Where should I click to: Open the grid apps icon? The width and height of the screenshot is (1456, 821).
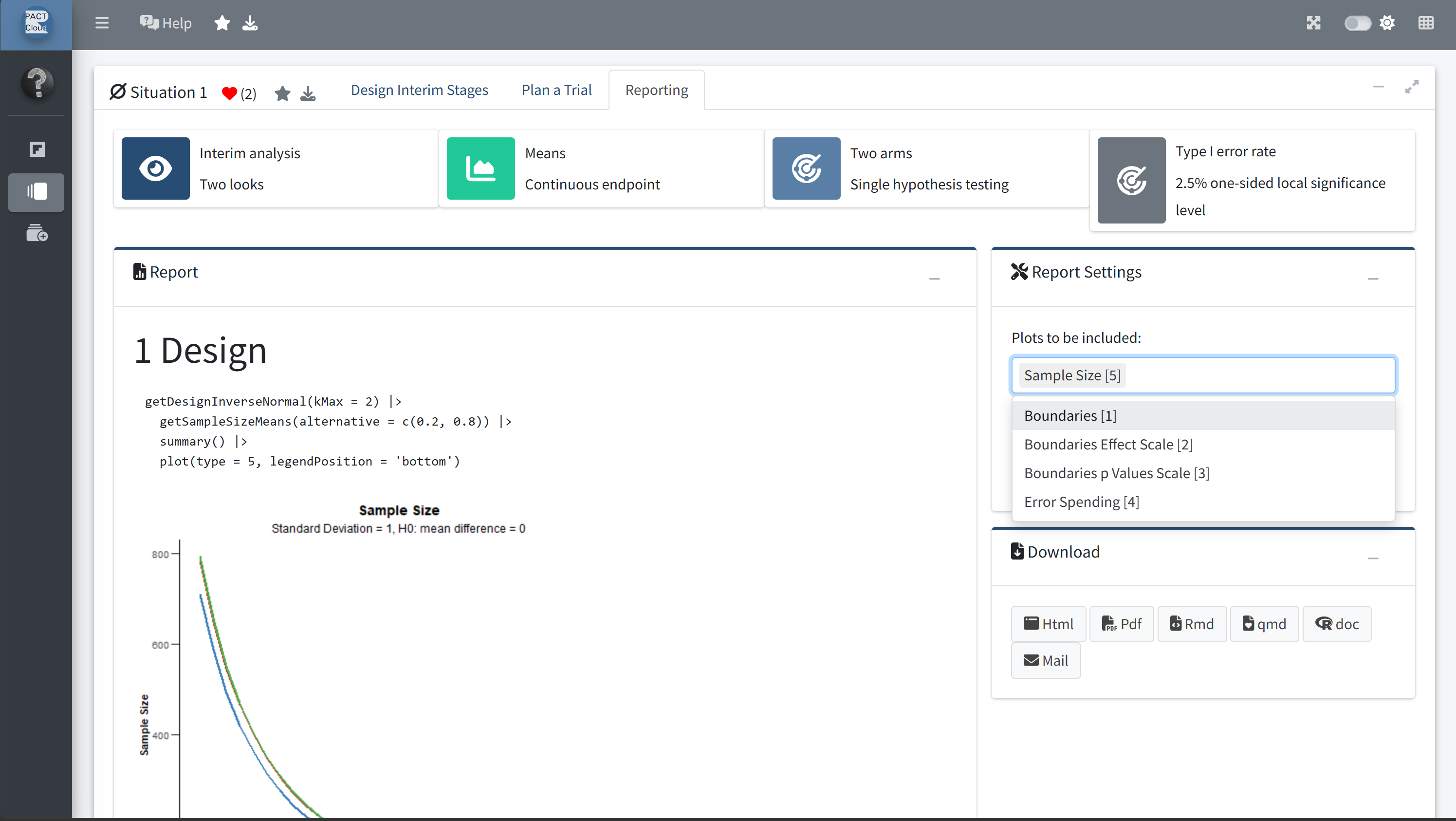(1426, 23)
